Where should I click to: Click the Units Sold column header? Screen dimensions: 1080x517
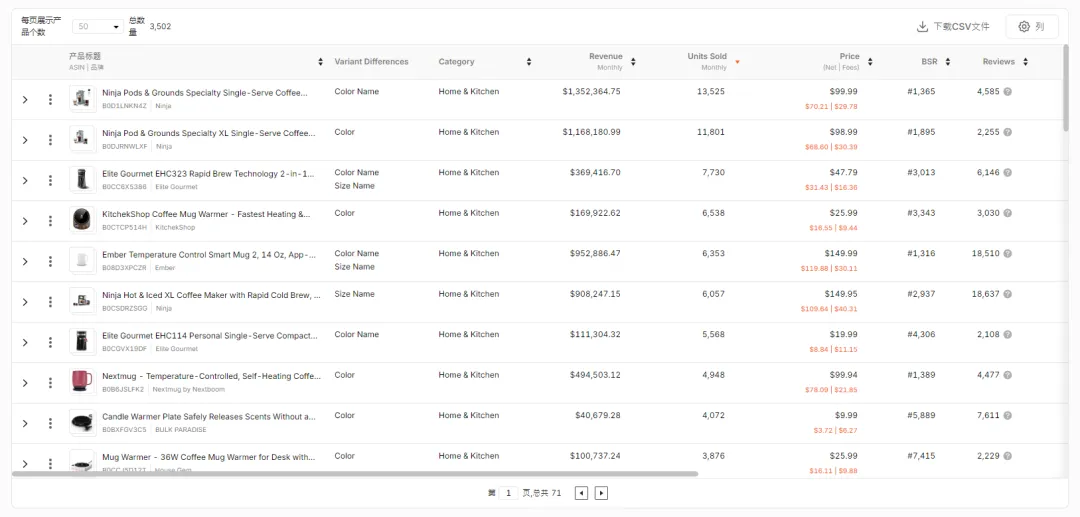(x=707, y=57)
